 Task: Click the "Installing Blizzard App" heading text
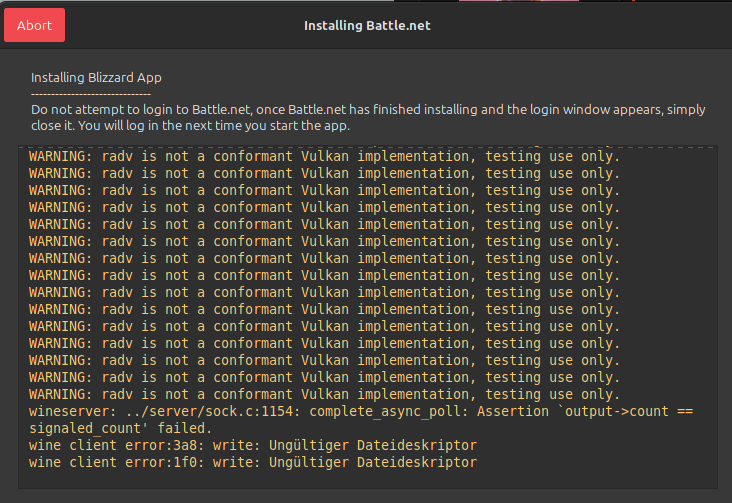point(96,77)
